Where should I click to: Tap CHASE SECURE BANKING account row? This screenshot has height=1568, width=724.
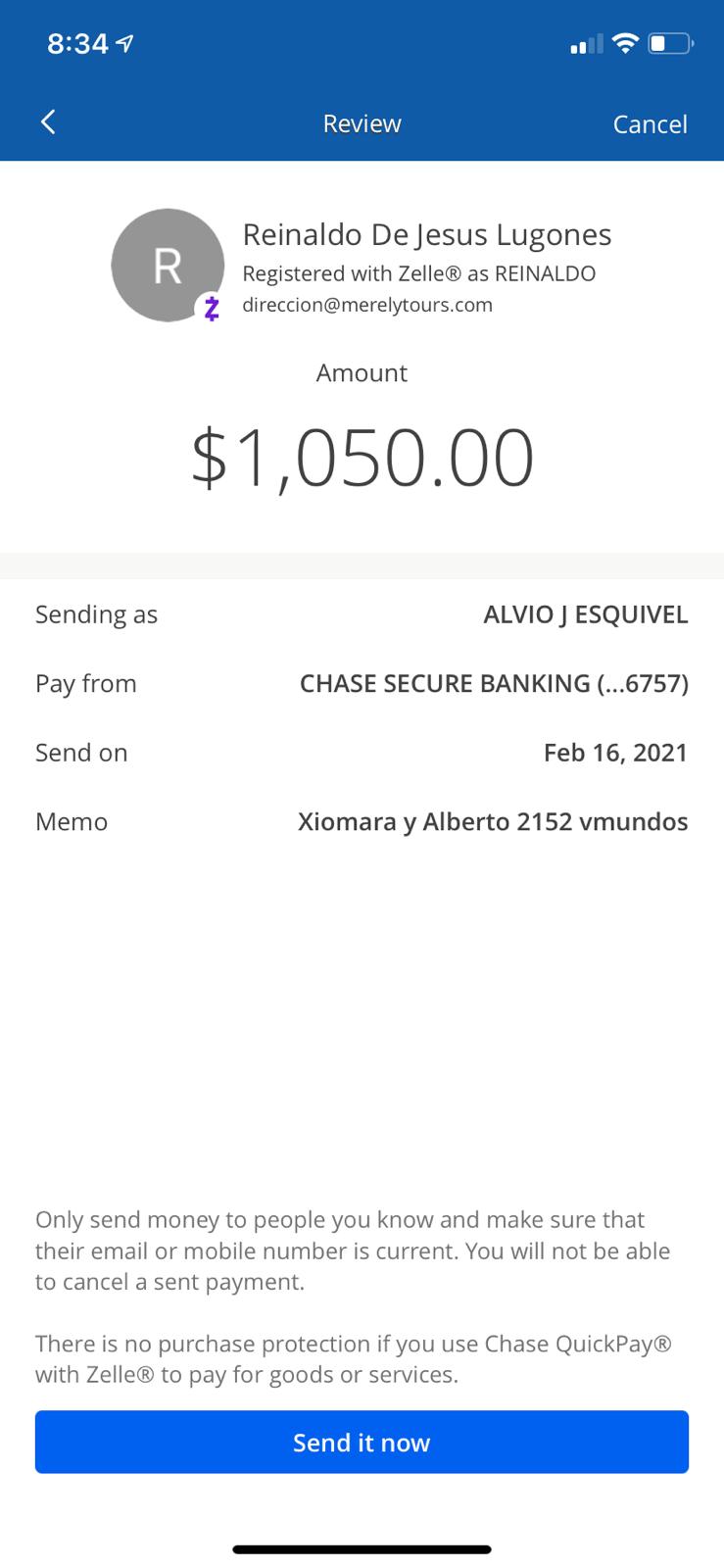(x=362, y=683)
